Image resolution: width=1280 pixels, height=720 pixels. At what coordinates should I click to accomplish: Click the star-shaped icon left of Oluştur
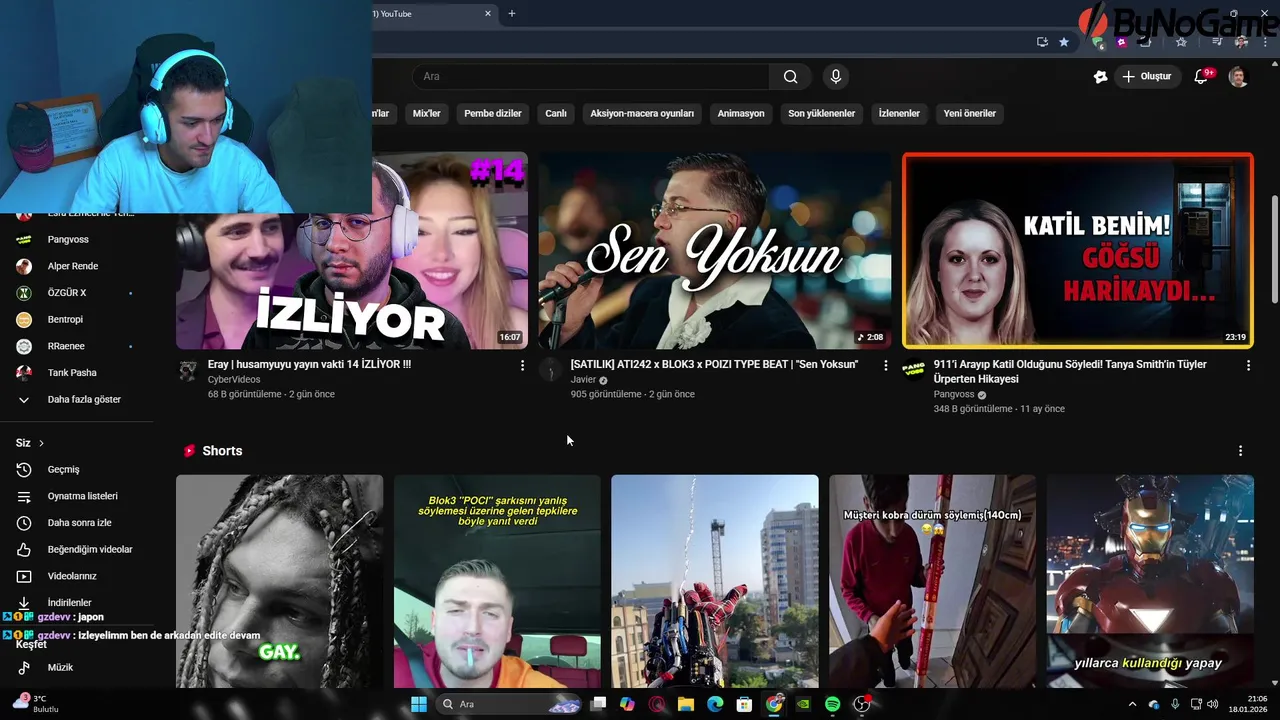tap(1100, 77)
